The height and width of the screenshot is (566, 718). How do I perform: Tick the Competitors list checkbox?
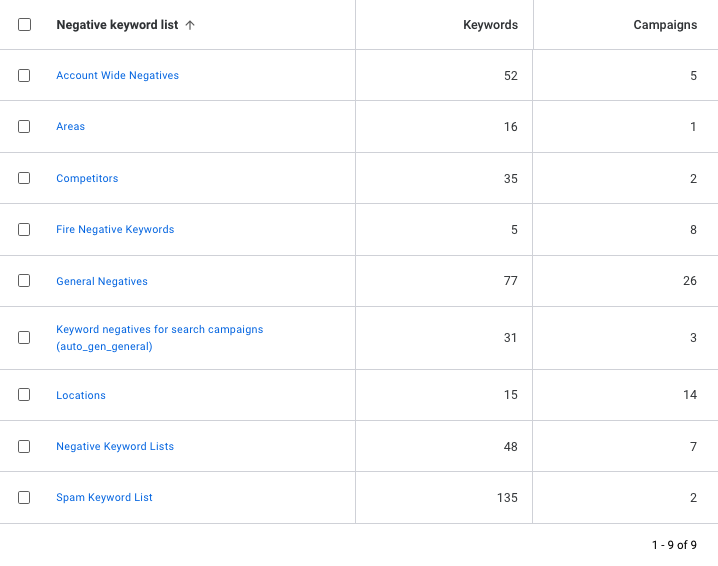[24, 179]
